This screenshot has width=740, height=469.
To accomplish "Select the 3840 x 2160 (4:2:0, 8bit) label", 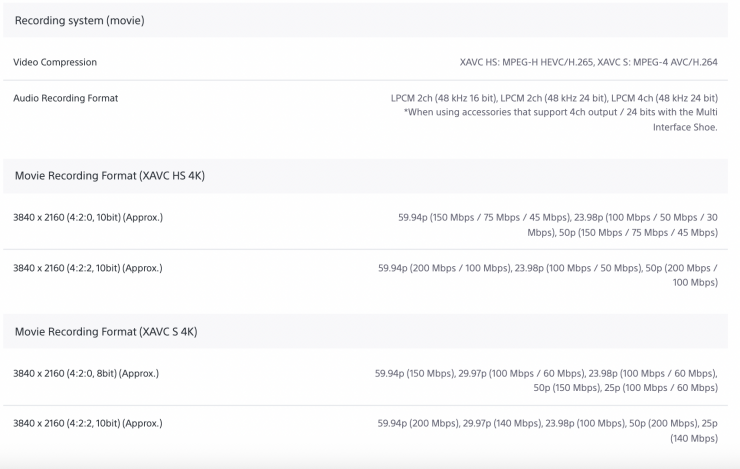I will point(86,373).
